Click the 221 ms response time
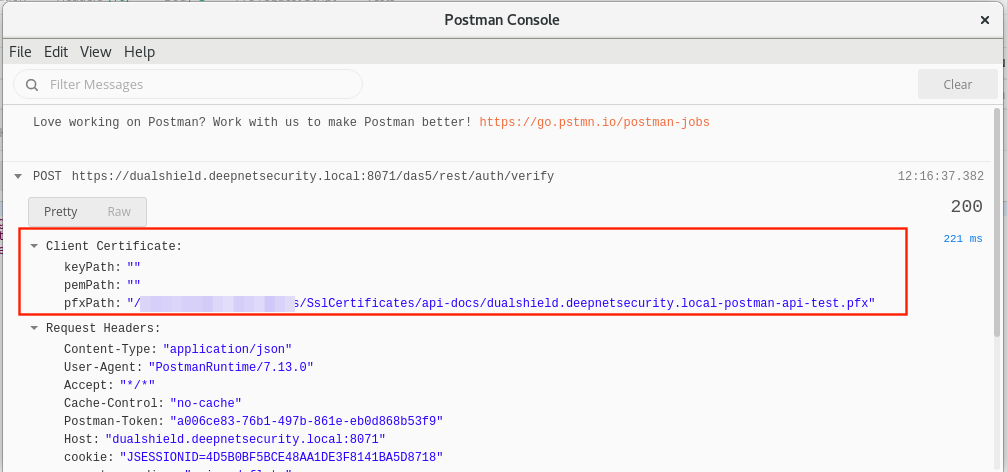 pyautogui.click(x=963, y=239)
